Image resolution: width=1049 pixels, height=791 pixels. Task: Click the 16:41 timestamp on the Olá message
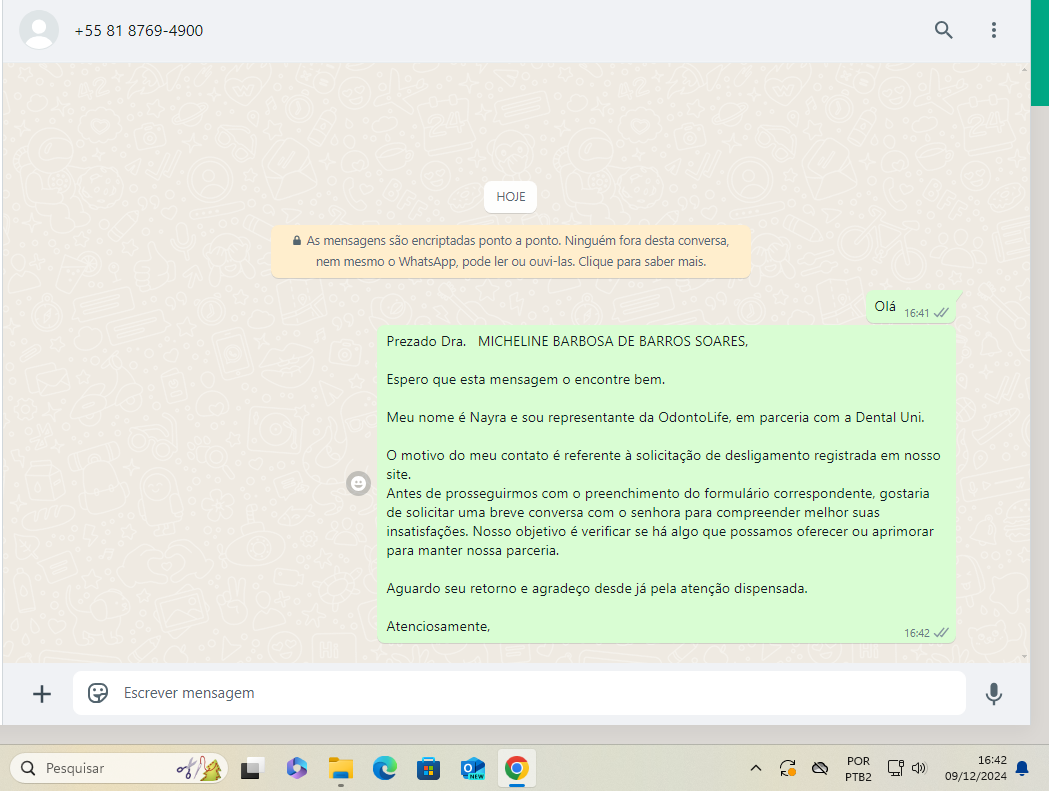(x=917, y=313)
